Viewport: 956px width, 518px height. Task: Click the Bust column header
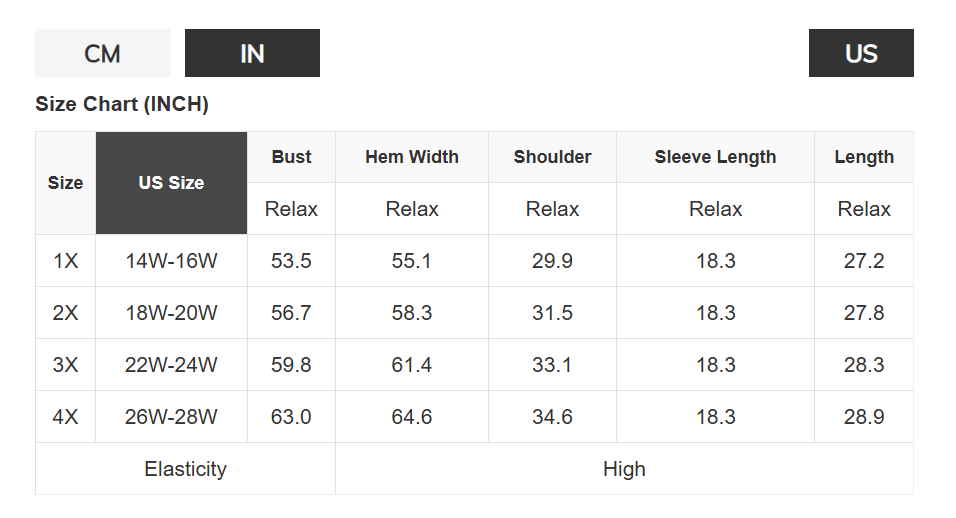(291, 157)
